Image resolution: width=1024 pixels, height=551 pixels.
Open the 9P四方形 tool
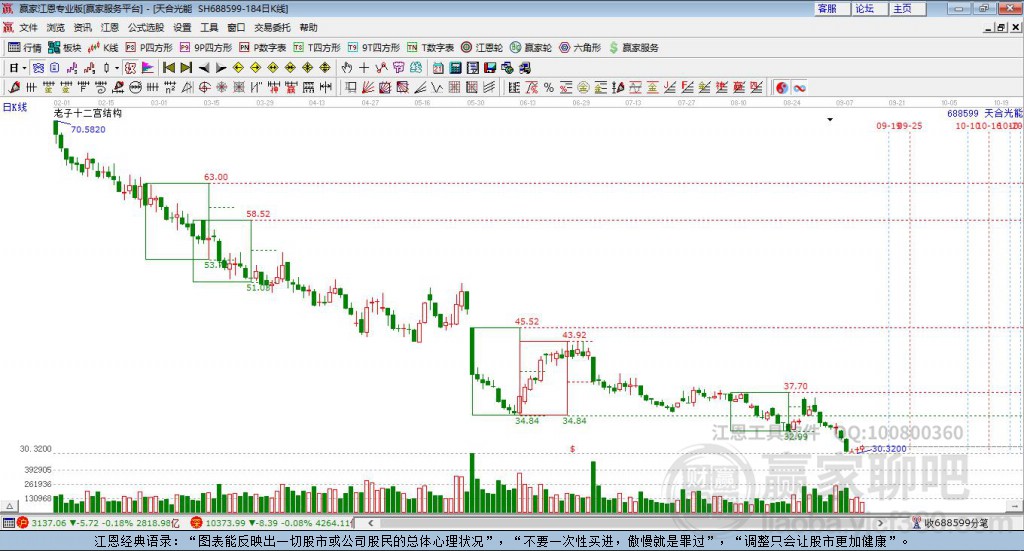[x=206, y=48]
